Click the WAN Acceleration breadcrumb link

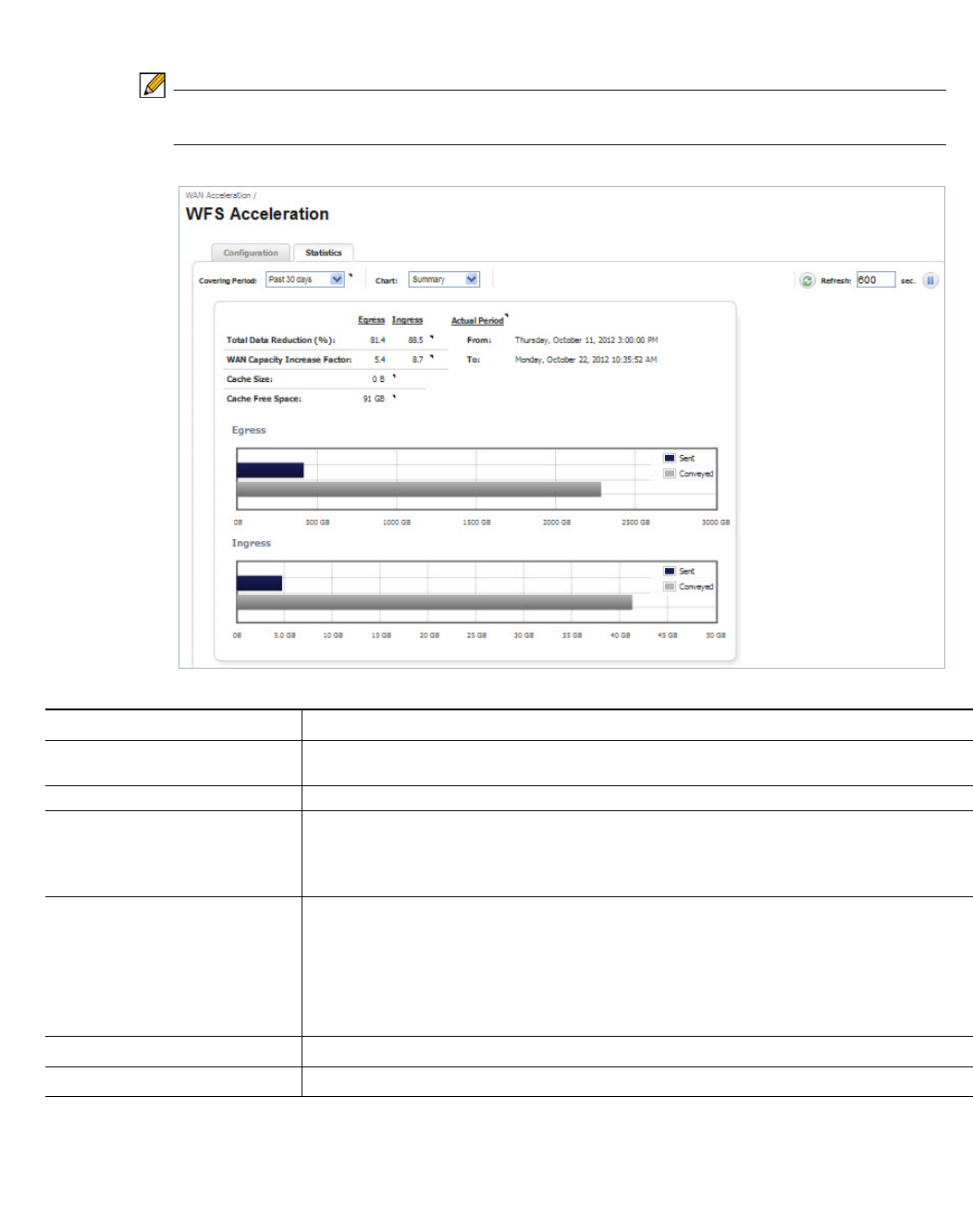click(x=218, y=195)
